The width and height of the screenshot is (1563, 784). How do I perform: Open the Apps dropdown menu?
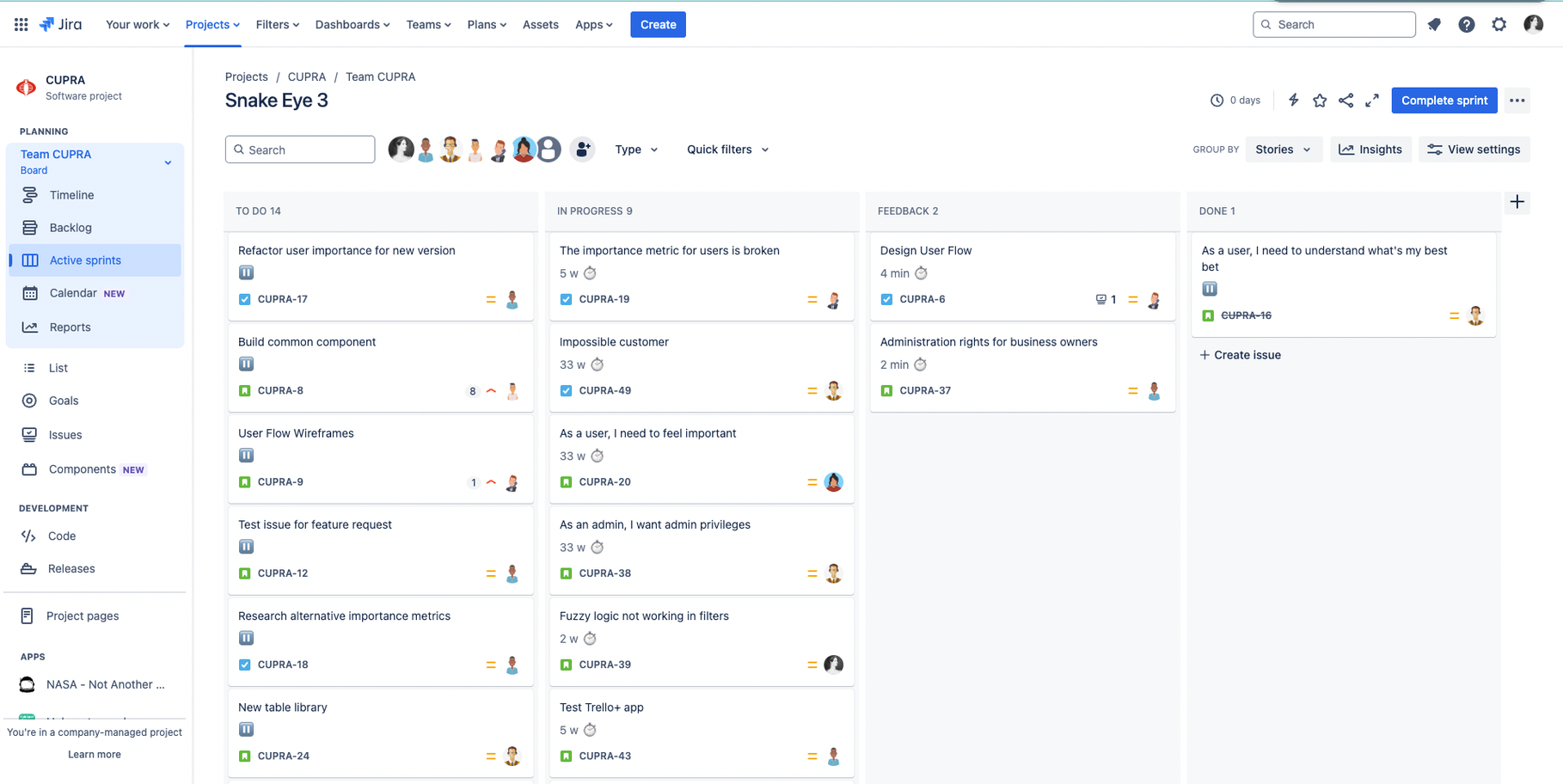[x=594, y=24]
